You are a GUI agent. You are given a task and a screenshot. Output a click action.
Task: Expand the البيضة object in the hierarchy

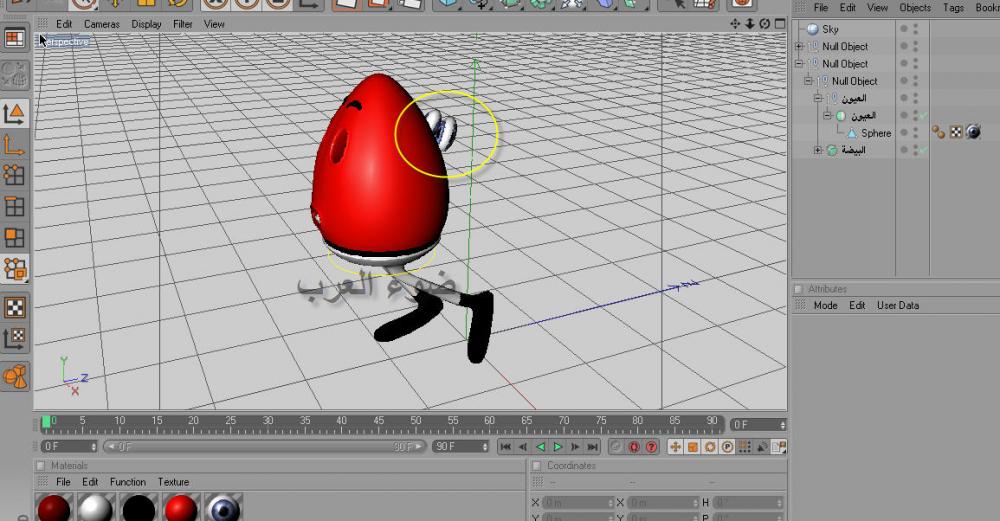coord(818,150)
